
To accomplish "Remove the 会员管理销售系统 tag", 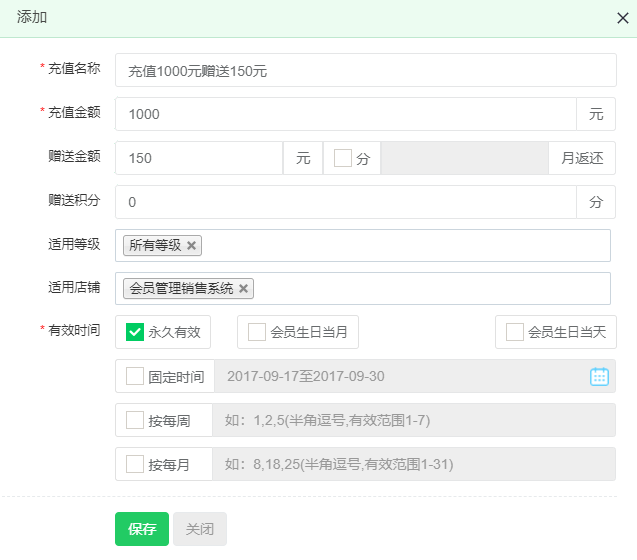I will [x=243, y=289].
